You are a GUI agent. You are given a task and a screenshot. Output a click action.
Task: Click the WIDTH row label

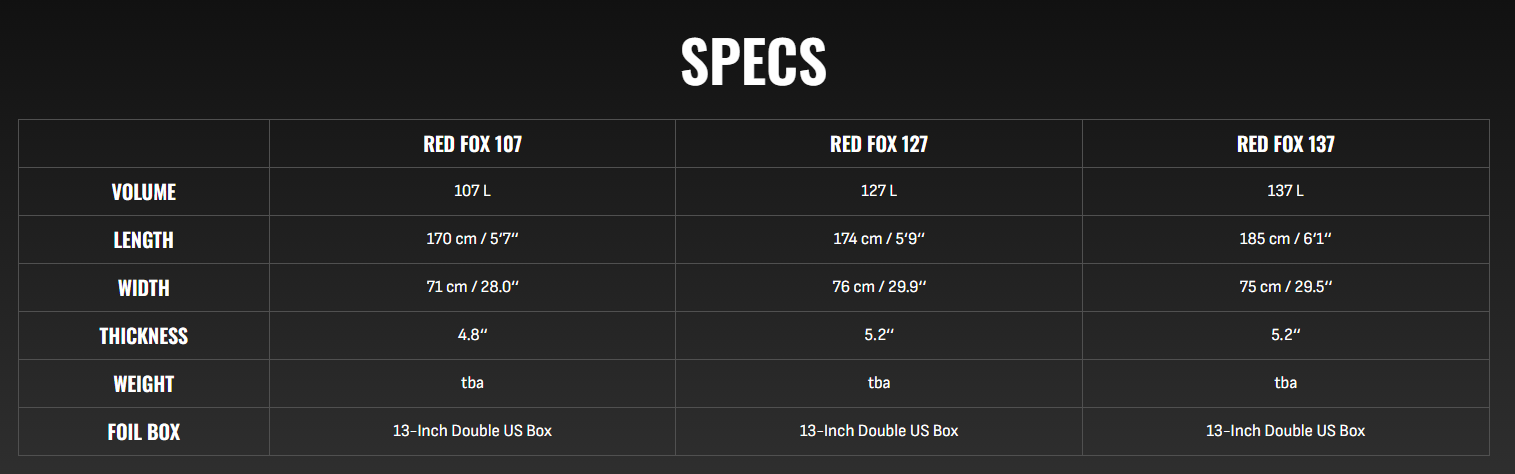coord(144,288)
